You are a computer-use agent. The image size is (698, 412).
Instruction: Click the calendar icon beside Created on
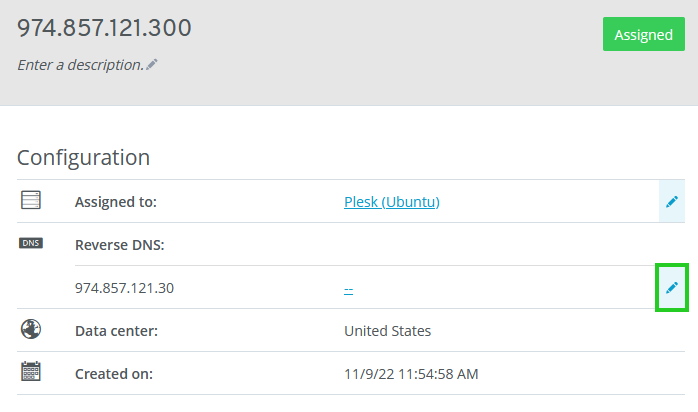(x=31, y=372)
